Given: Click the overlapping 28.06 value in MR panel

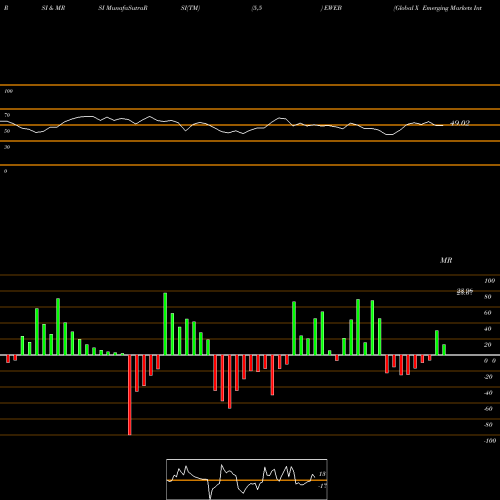Looking at the screenshot, I should (465, 292).
